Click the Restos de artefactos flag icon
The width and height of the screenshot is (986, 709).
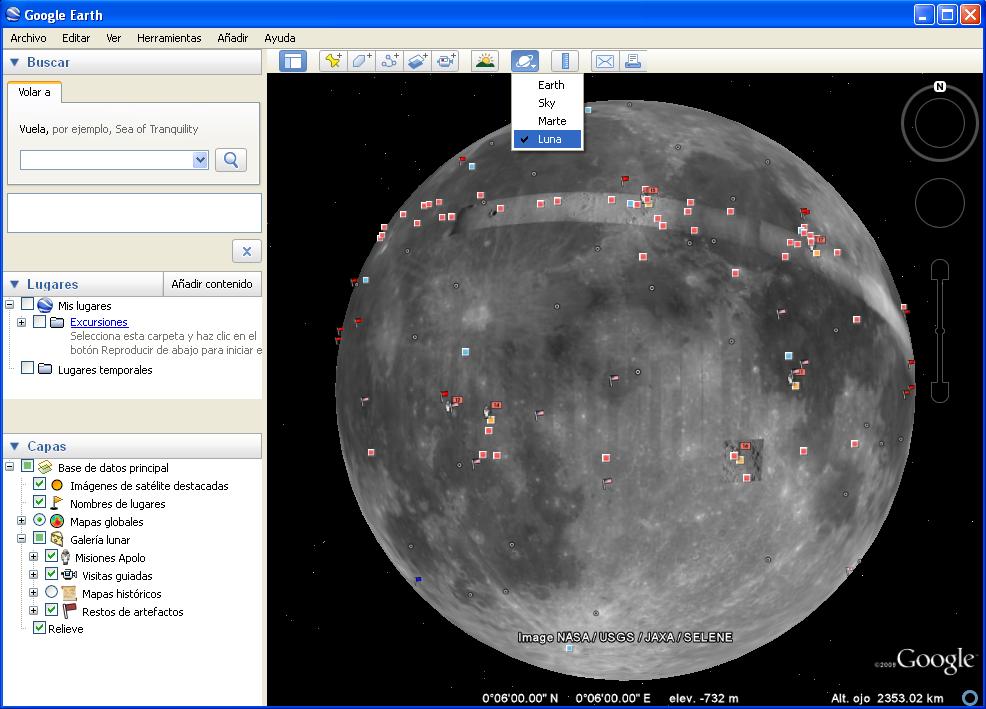click(x=69, y=611)
